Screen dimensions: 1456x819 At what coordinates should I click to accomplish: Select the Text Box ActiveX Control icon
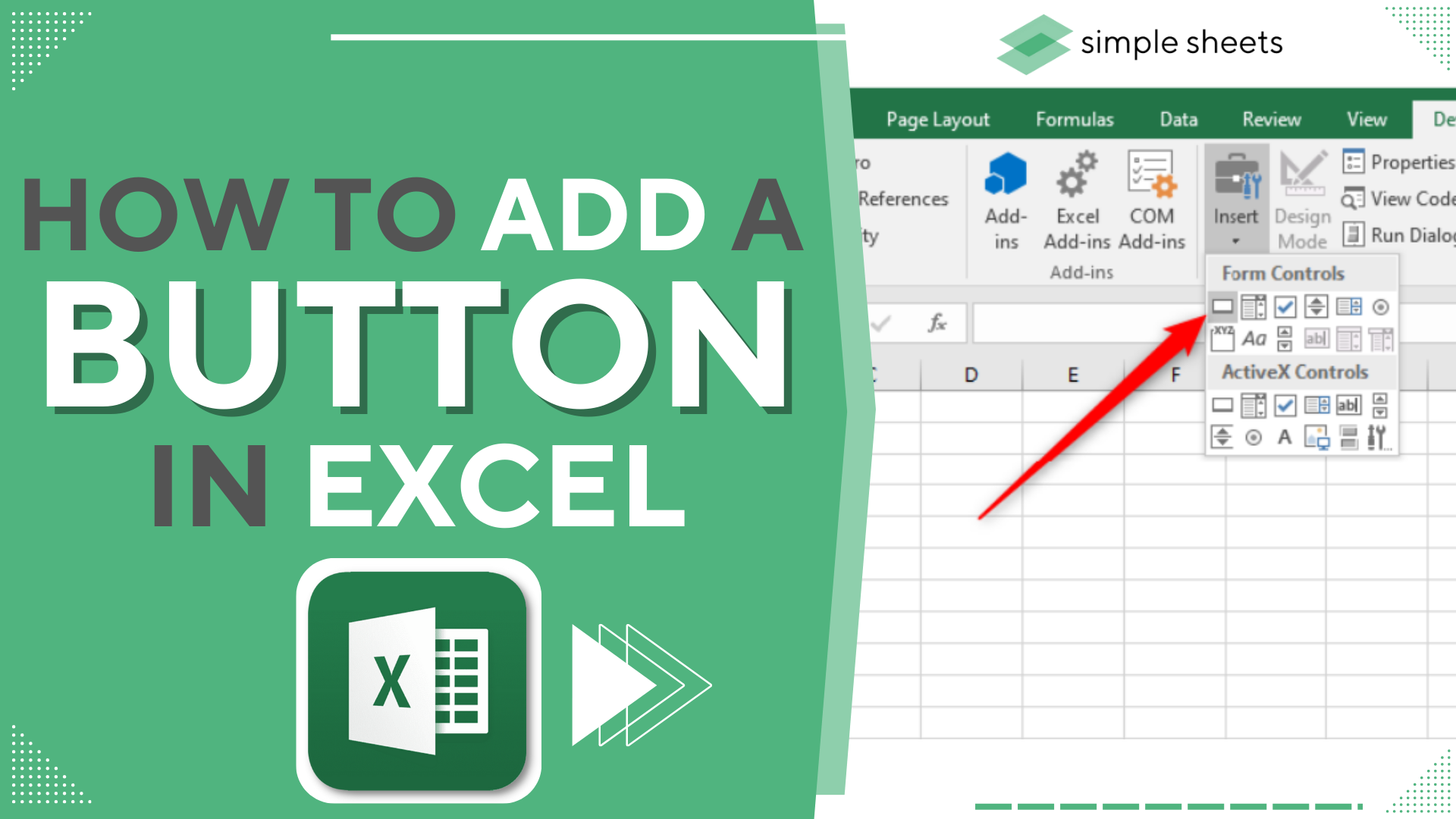pos(1343,406)
